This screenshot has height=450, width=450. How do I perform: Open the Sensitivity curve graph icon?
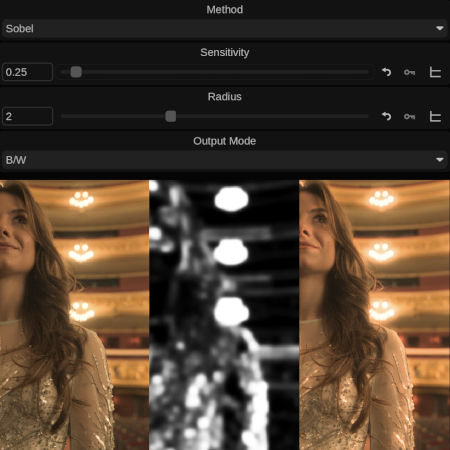[435, 72]
